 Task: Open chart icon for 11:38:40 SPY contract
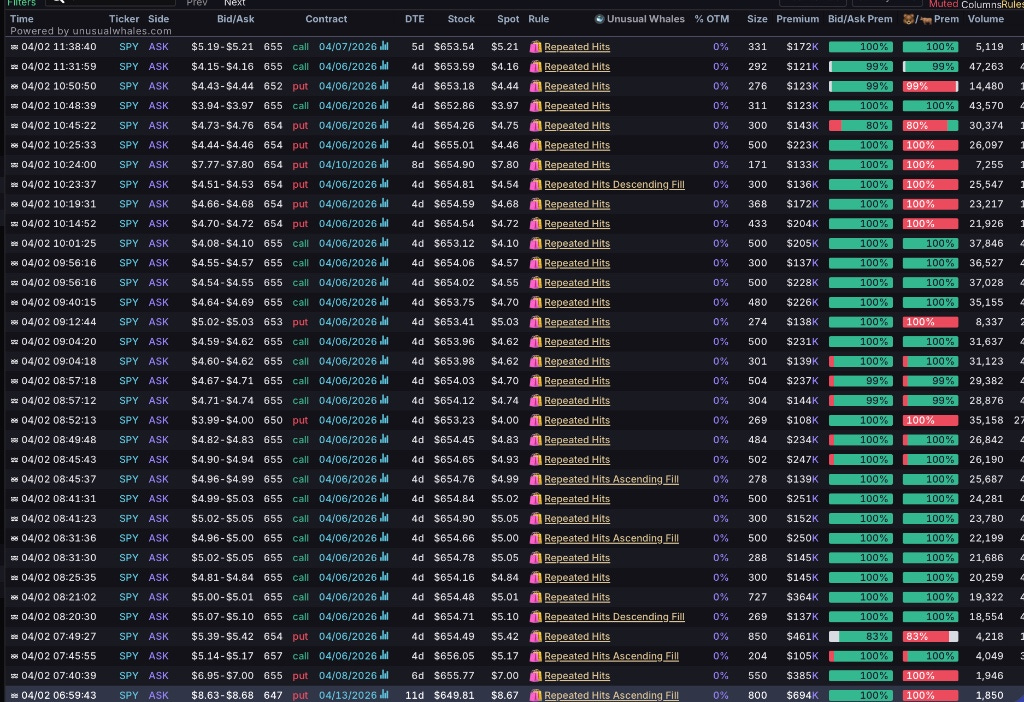384,46
